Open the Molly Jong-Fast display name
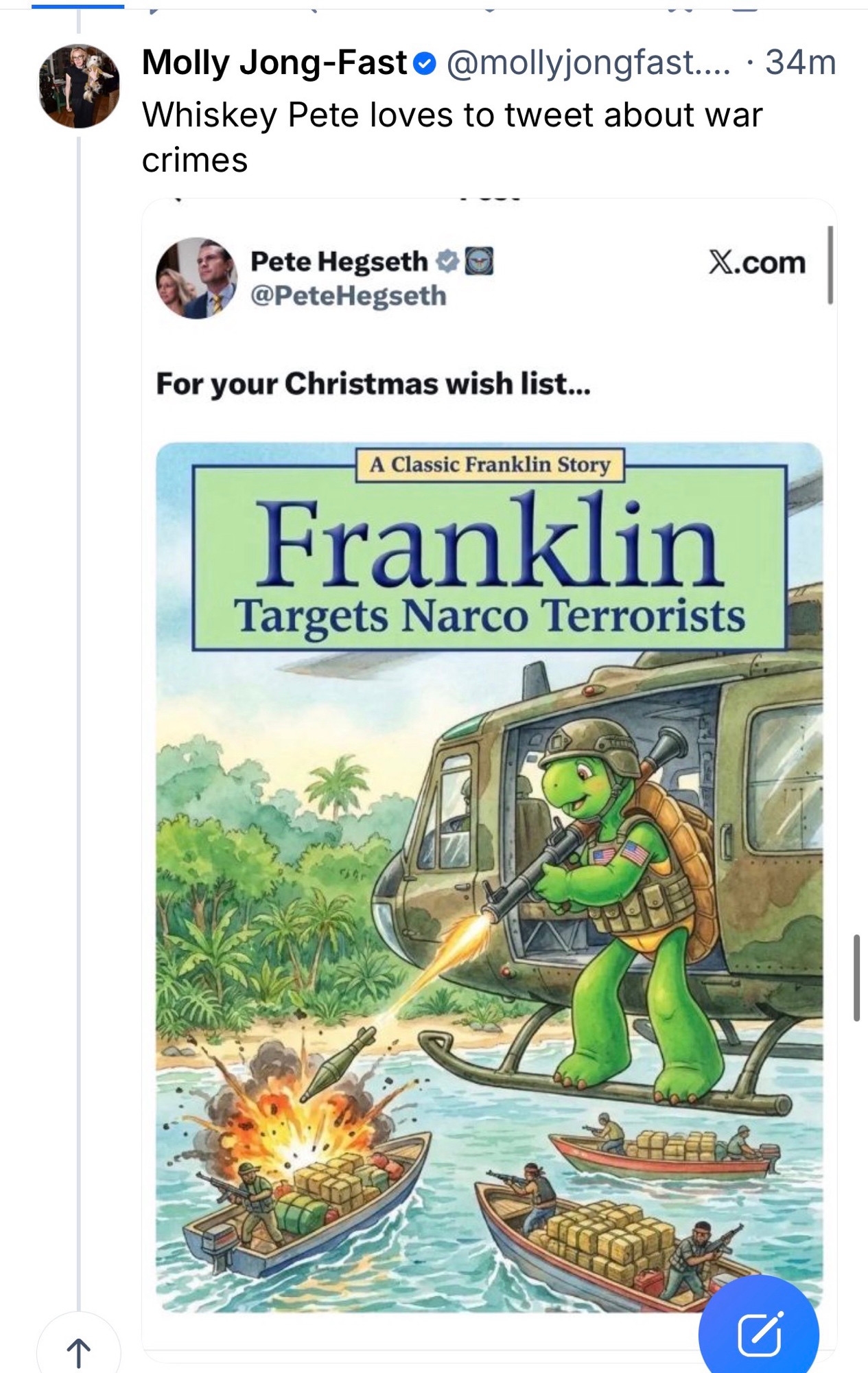 (x=274, y=63)
